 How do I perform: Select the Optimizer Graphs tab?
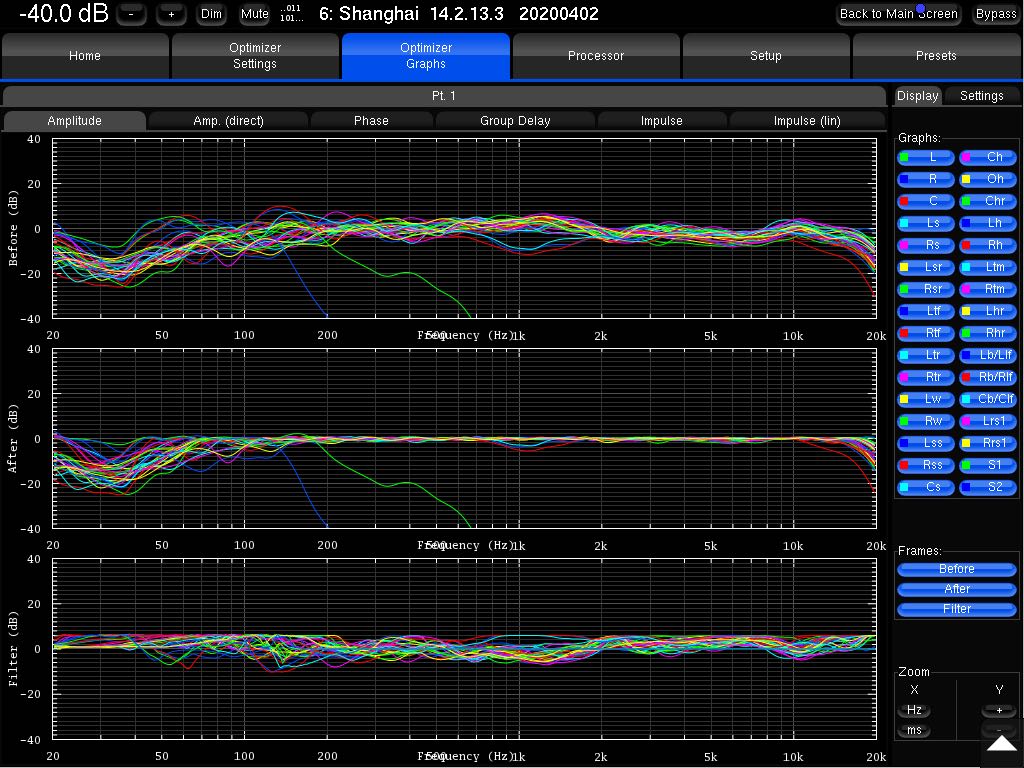coord(426,56)
